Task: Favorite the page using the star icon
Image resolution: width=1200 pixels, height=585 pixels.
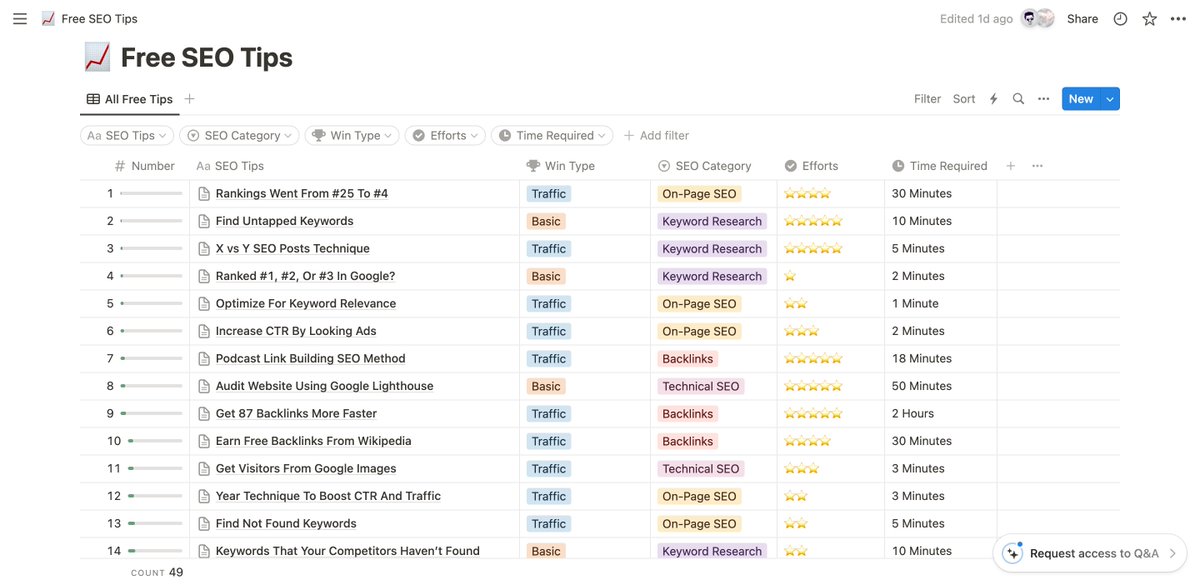Action: [1148, 17]
